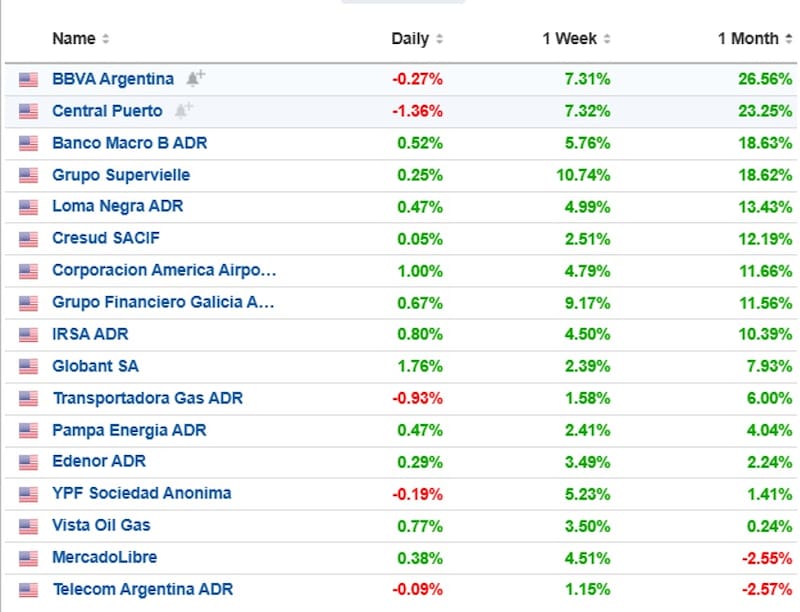The width and height of the screenshot is (800, 612).
Task: Click the flag icon in the Edenor ADR row
Action: [x=28, y=462]
